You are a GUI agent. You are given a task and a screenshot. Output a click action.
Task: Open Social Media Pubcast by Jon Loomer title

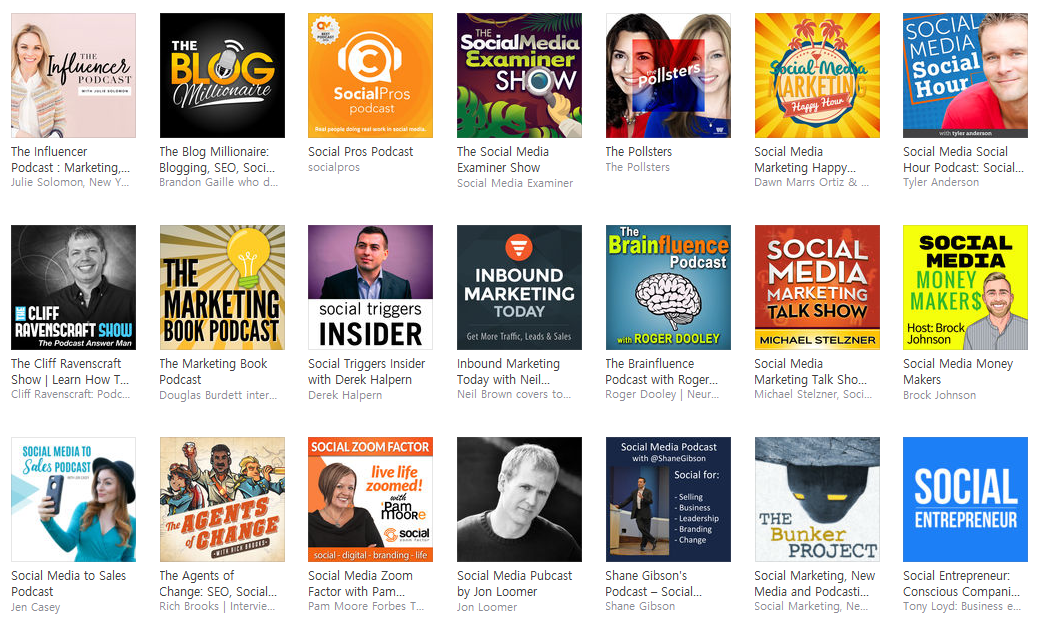pos(515,584)
